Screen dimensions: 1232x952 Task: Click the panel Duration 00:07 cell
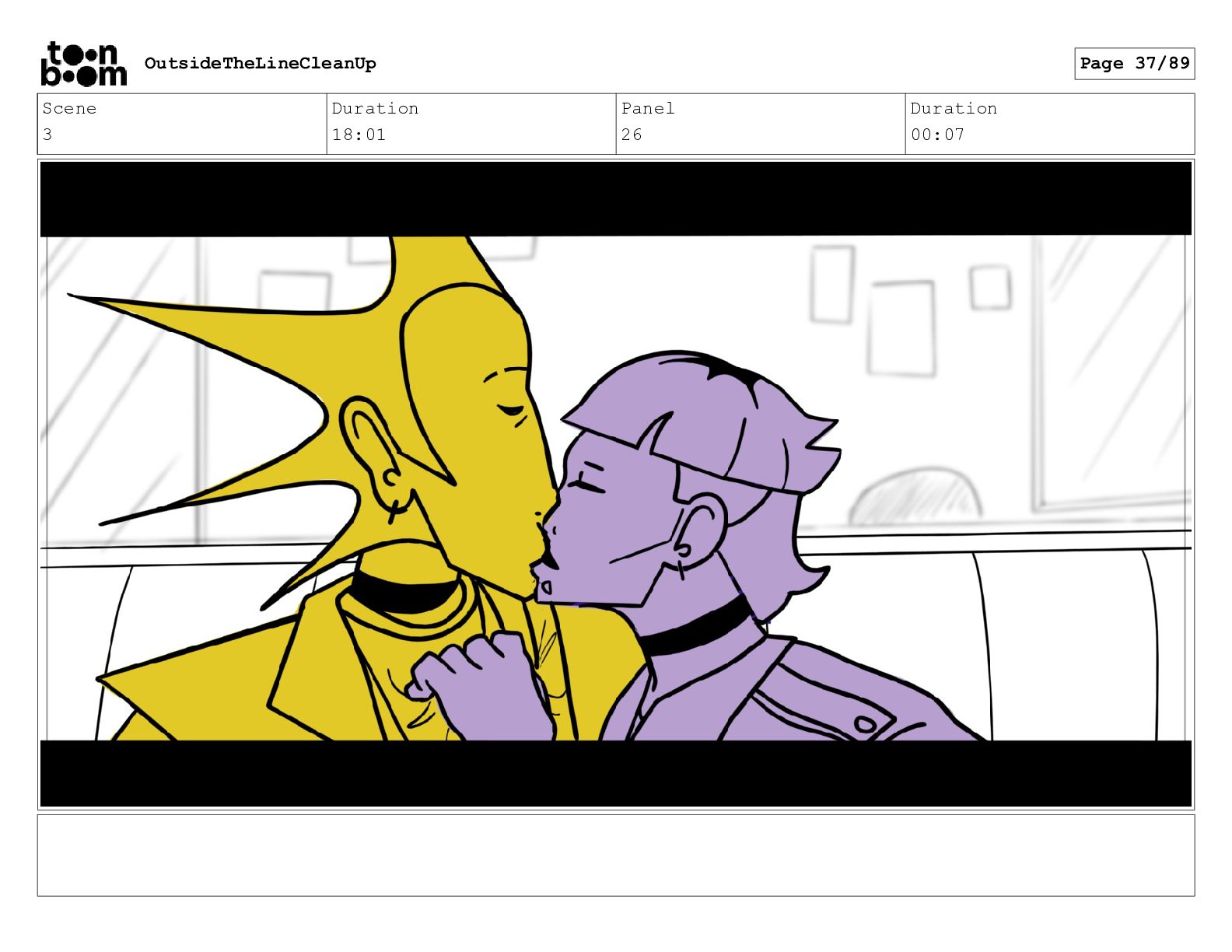[x=1050, y=124]
